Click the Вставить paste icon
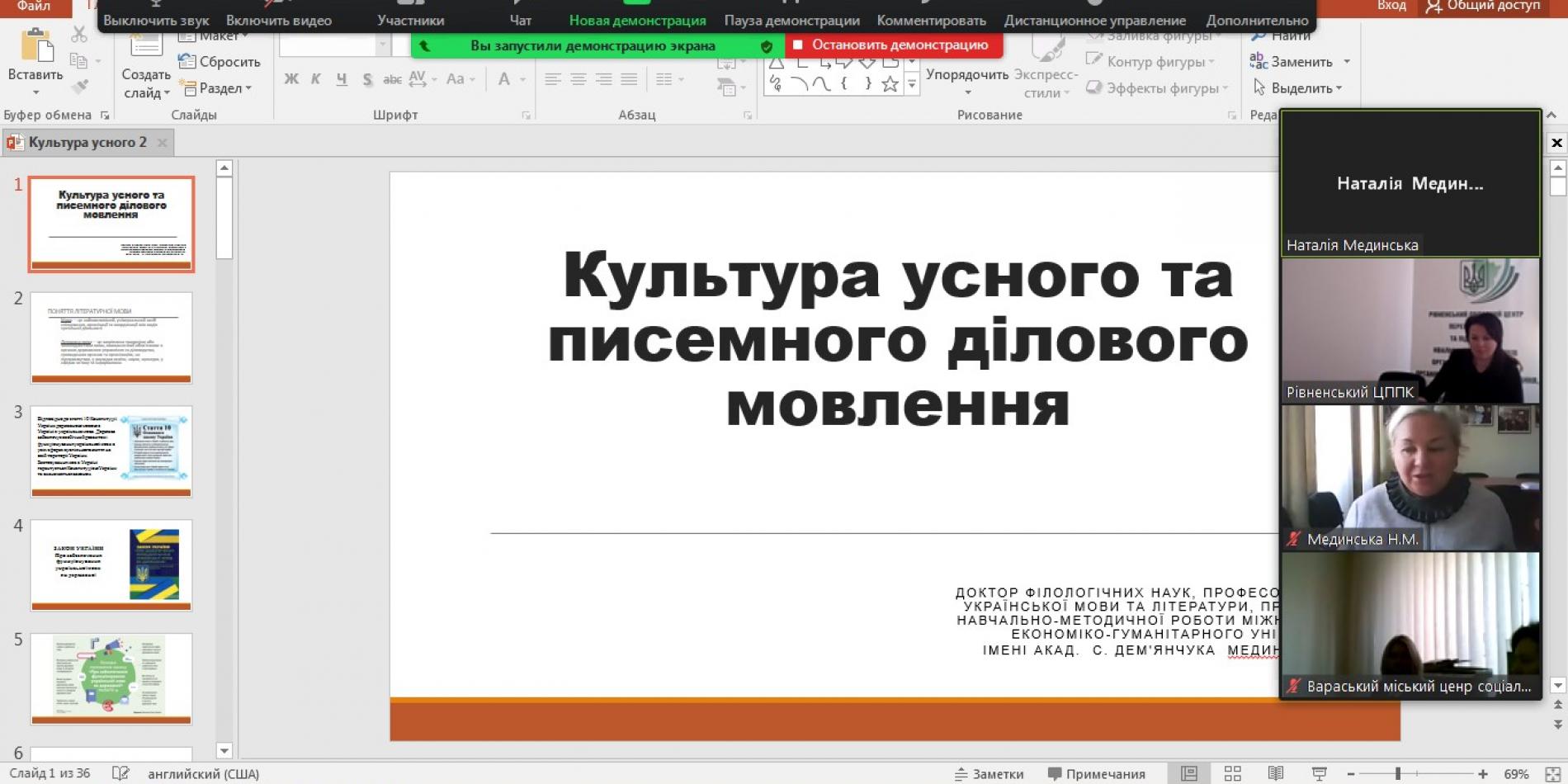 [36, 45]
